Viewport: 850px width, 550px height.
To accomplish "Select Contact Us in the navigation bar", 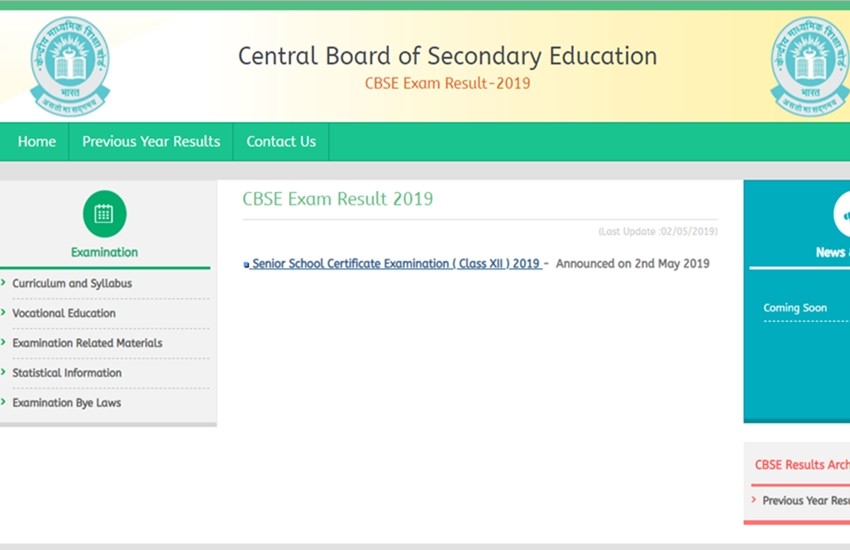I will click(281, 142).
